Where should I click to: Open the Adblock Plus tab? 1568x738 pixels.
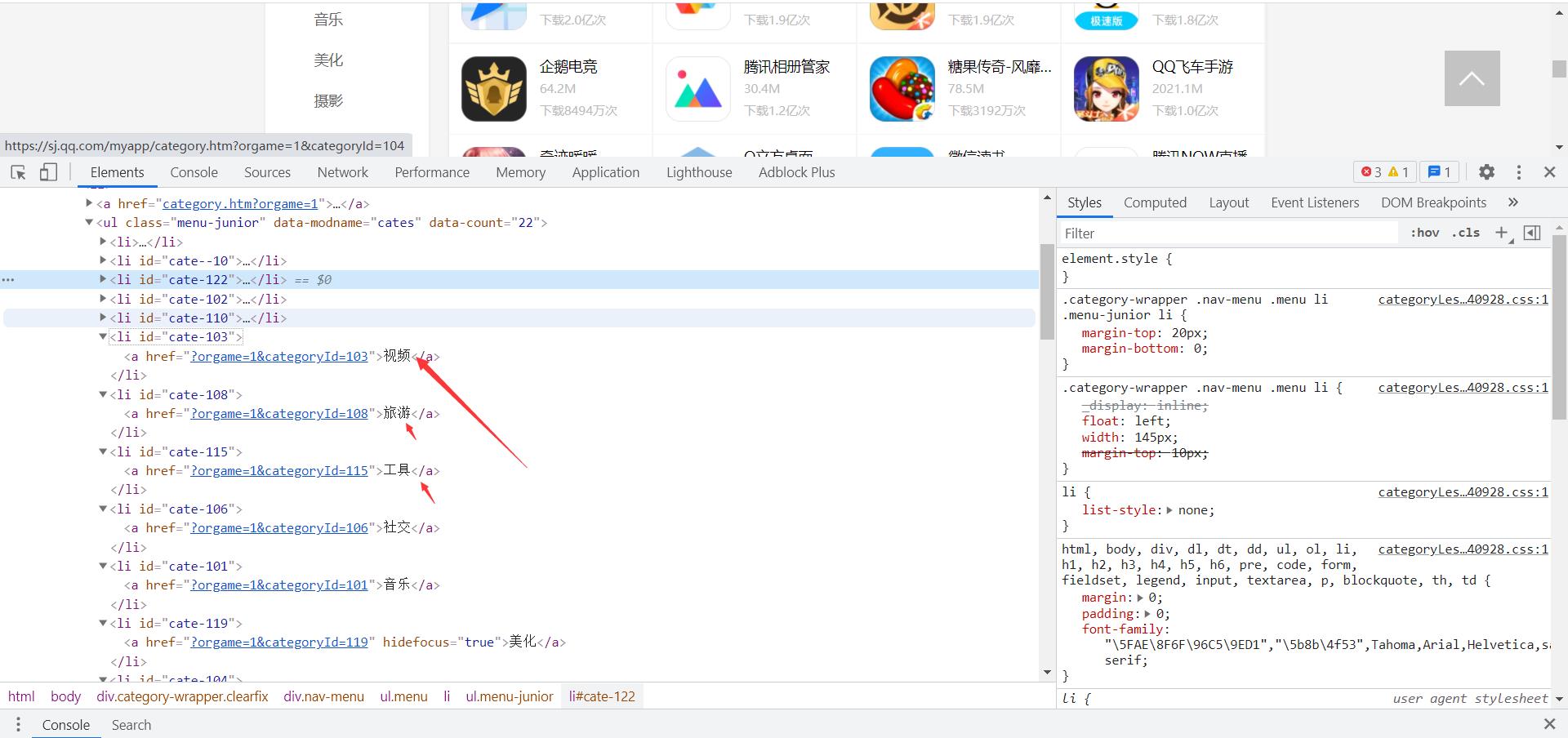pos(796,172)
